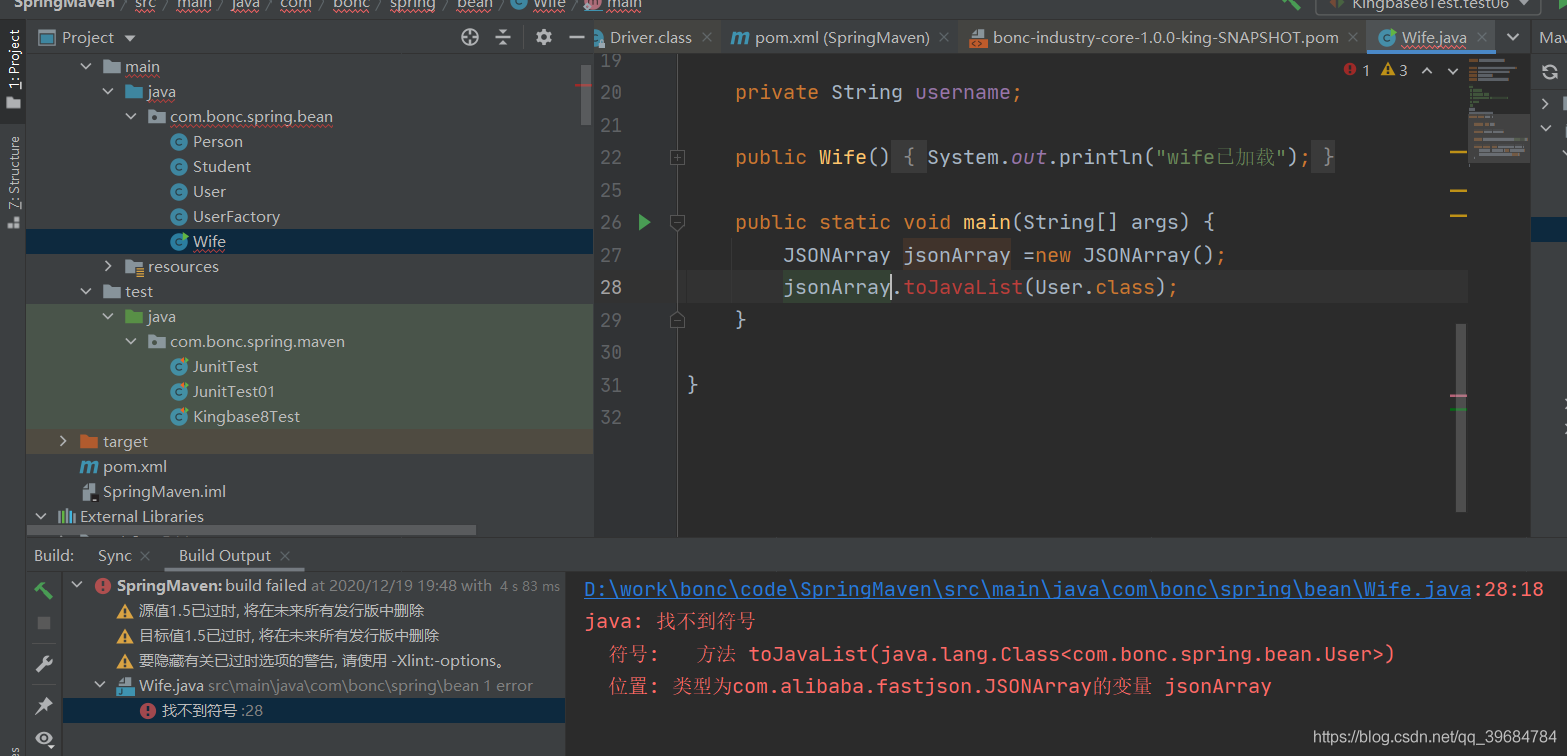Image resolution: width=1567 pixels, height=756 pixels.
Task: Click the wrench icon in Build panel
Action: pyautogui.click(x=43, y=664)
